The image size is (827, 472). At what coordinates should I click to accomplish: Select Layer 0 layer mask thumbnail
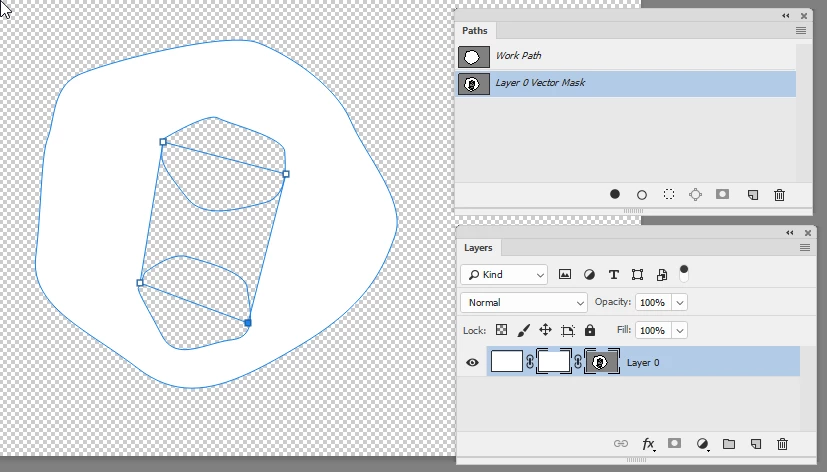pos(553,362)
